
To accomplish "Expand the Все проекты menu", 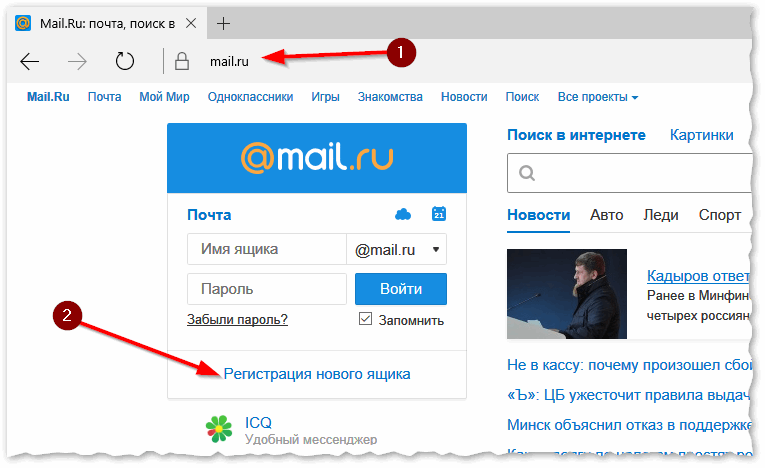I will click(598, 97).
